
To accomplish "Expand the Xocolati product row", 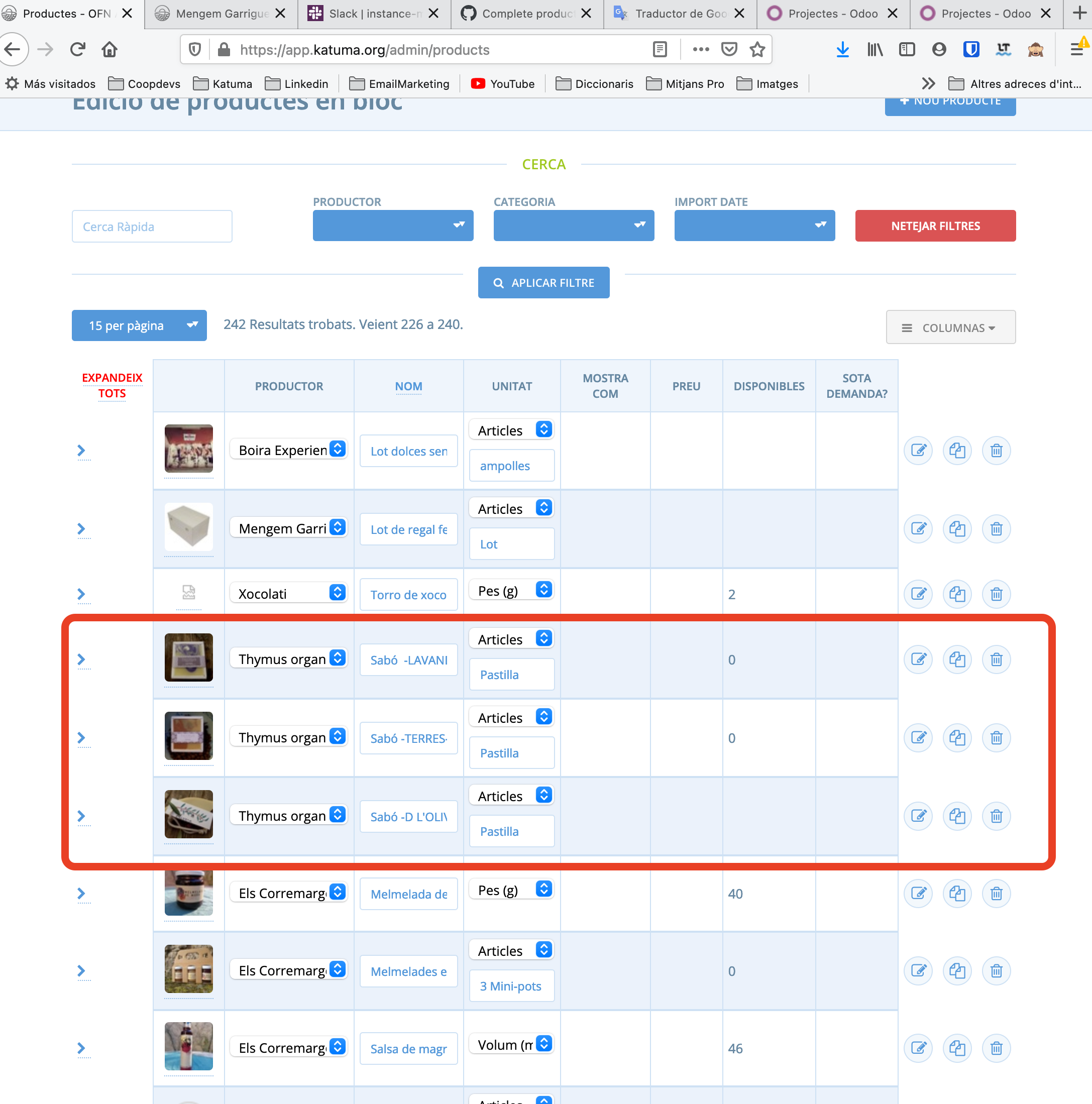I will 81,594.
